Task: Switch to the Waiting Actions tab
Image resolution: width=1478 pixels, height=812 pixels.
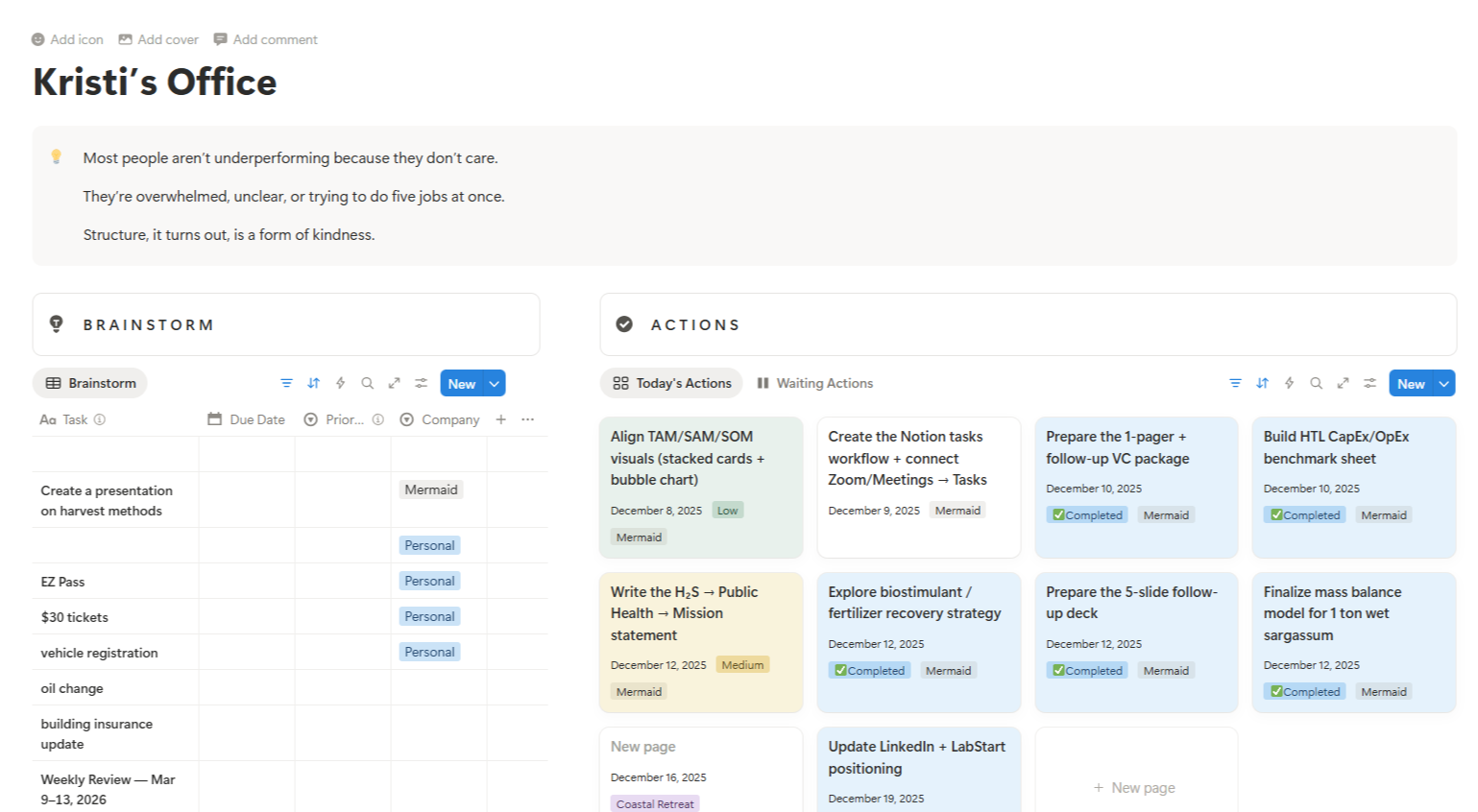Action: [x=814, y=382]
